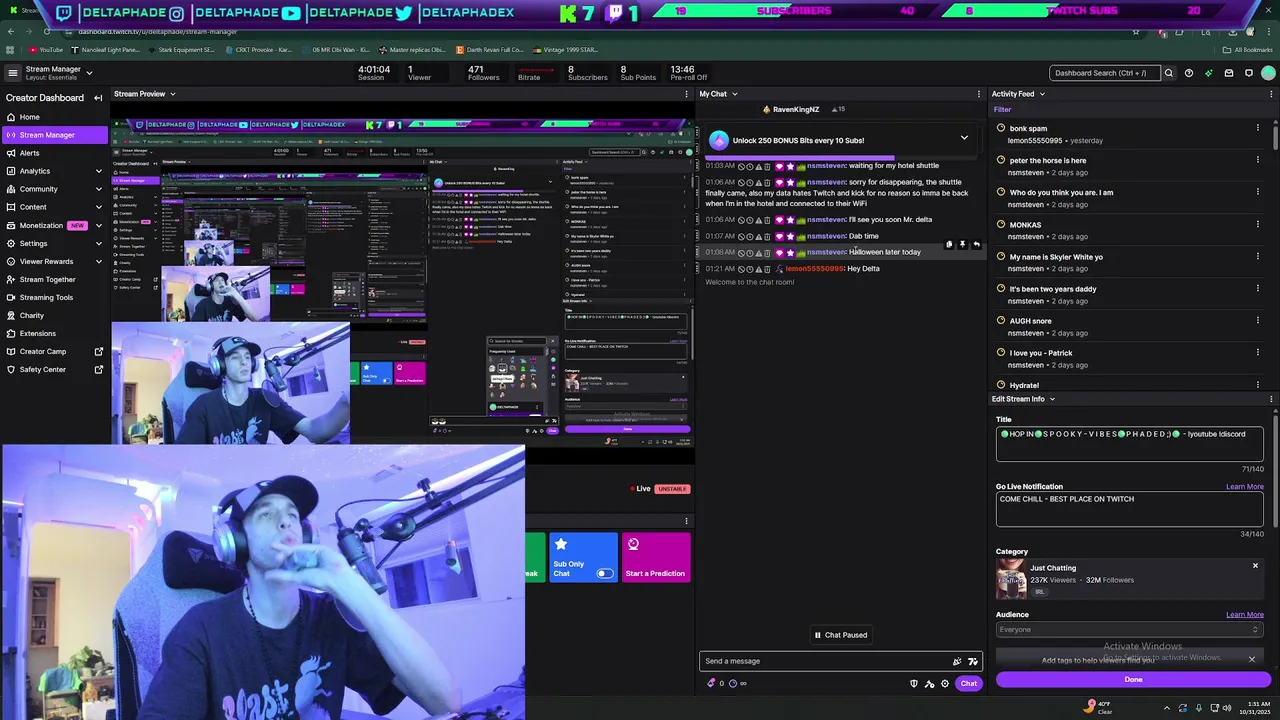This screenshot has width=1280, height=720.
Task: Click the Dashboard Search magnifier icon
Action: pyautogui.click(x=1168, y=73)
